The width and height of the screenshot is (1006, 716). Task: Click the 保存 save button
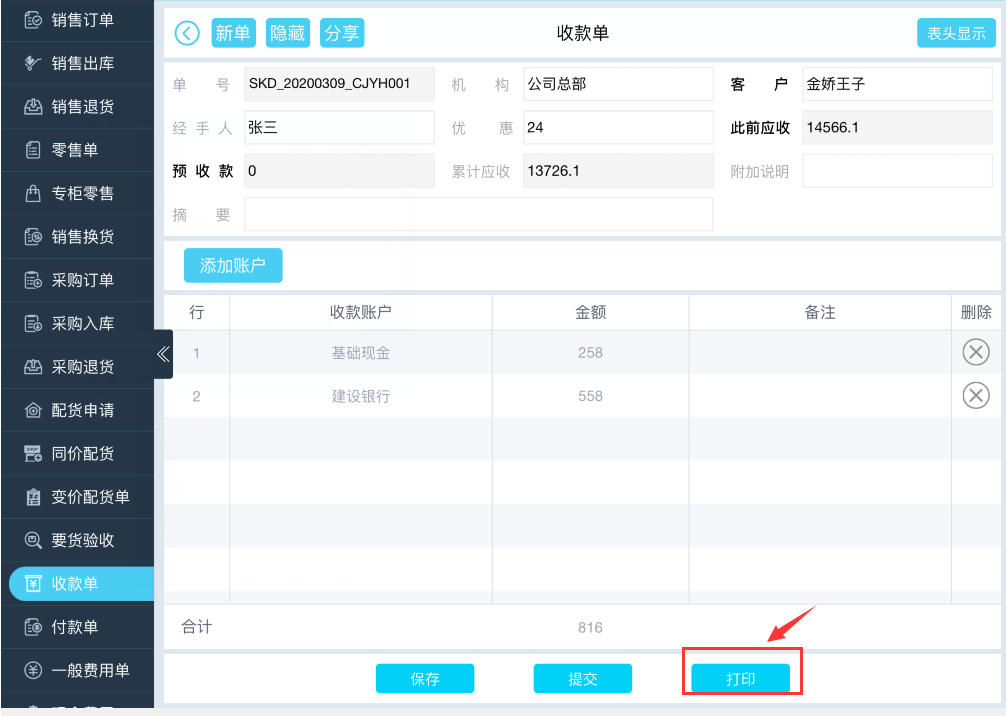tap(425, 679)
